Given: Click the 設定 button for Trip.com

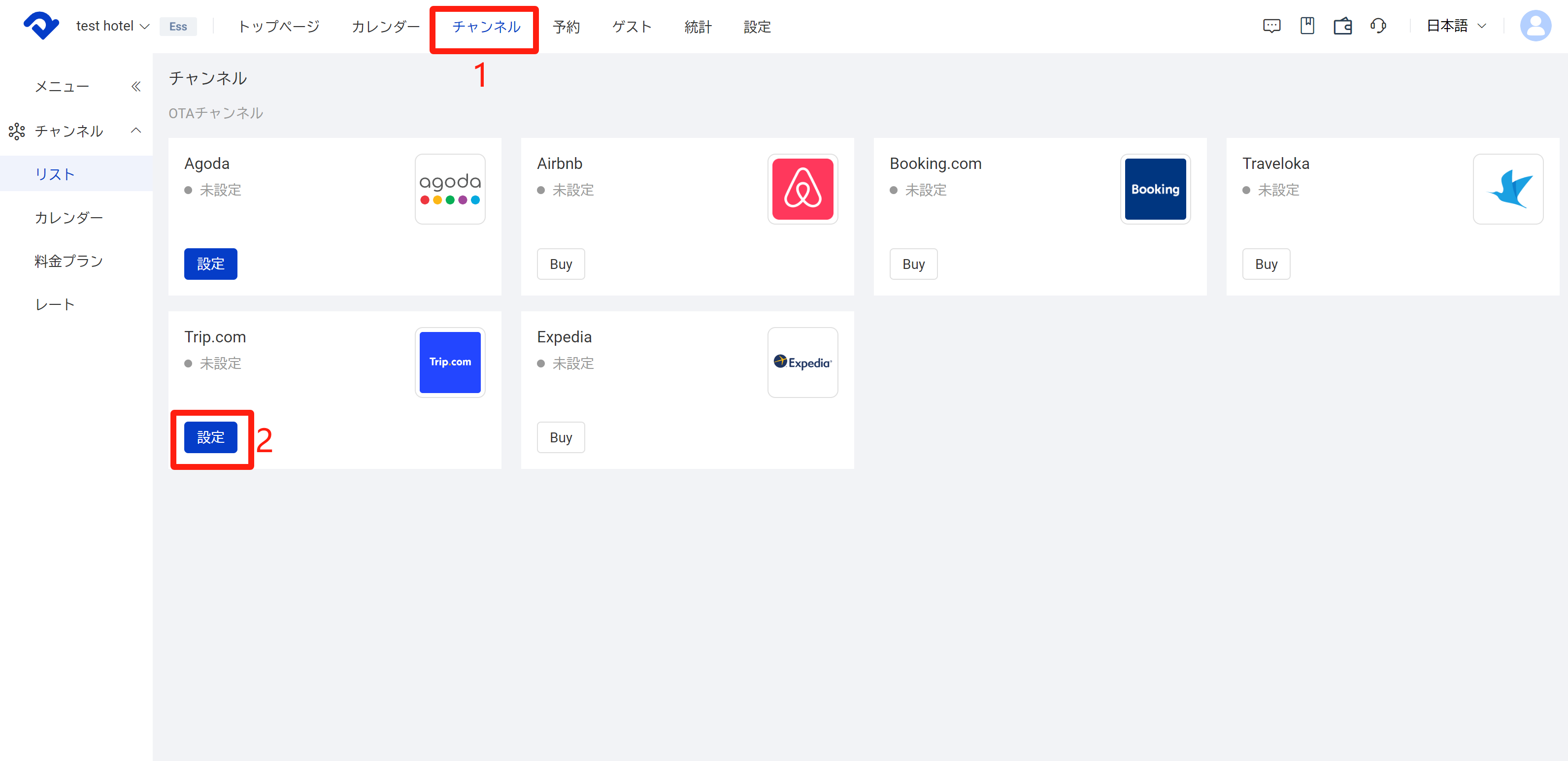Looking at the screenshot, I should coord(211,437).
